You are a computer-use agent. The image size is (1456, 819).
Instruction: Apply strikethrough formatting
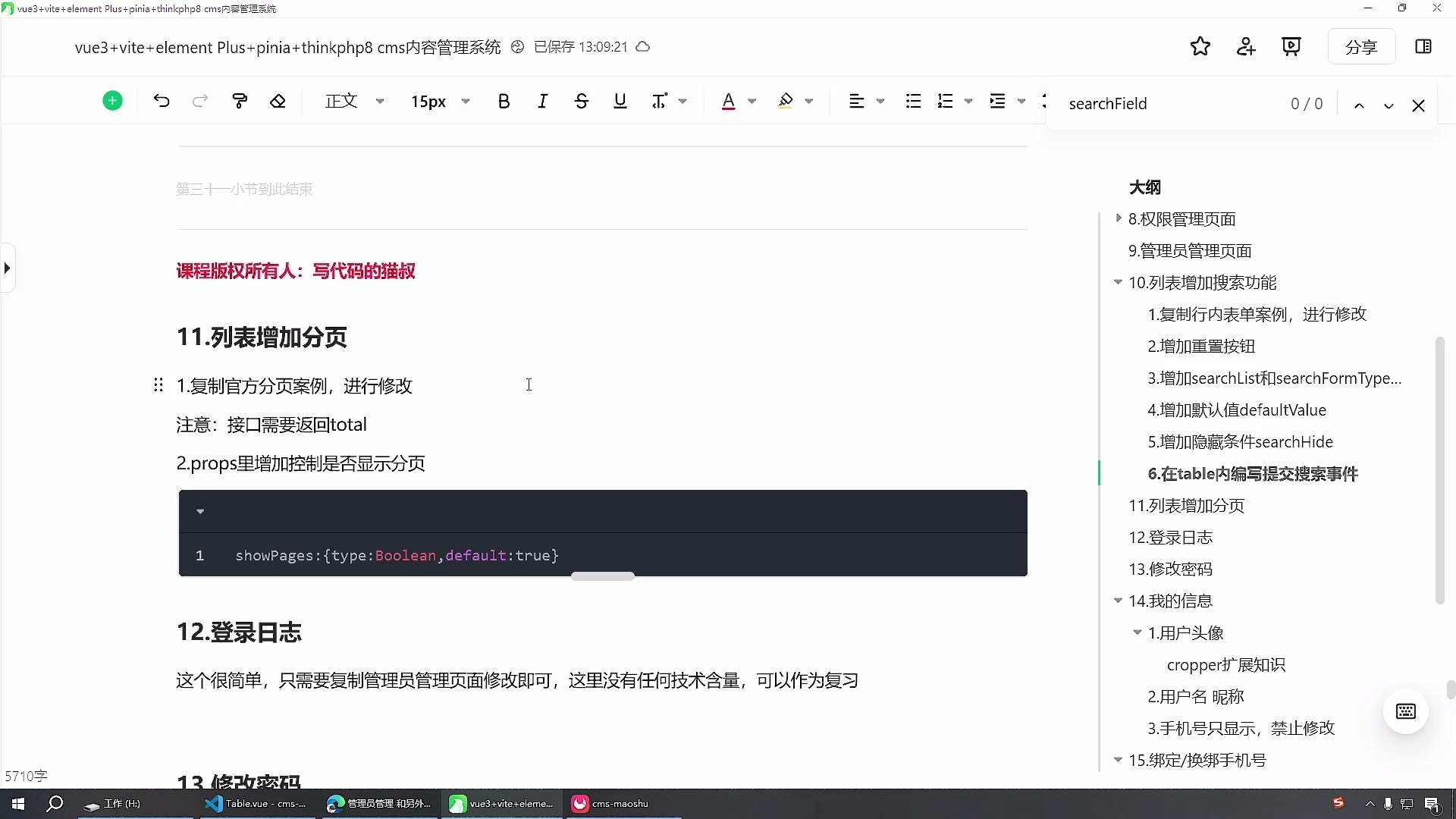[x=581, y=101]
